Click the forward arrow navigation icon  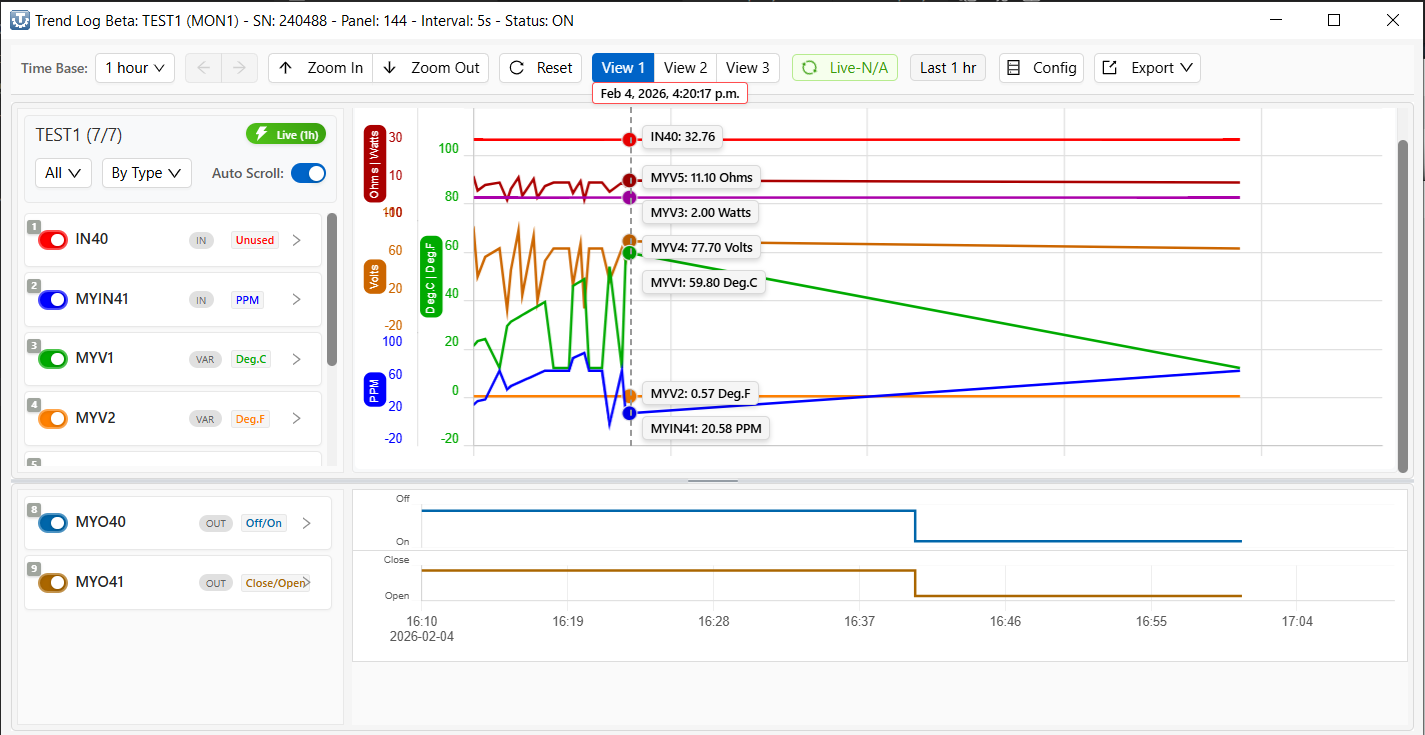tap(239, 68)
